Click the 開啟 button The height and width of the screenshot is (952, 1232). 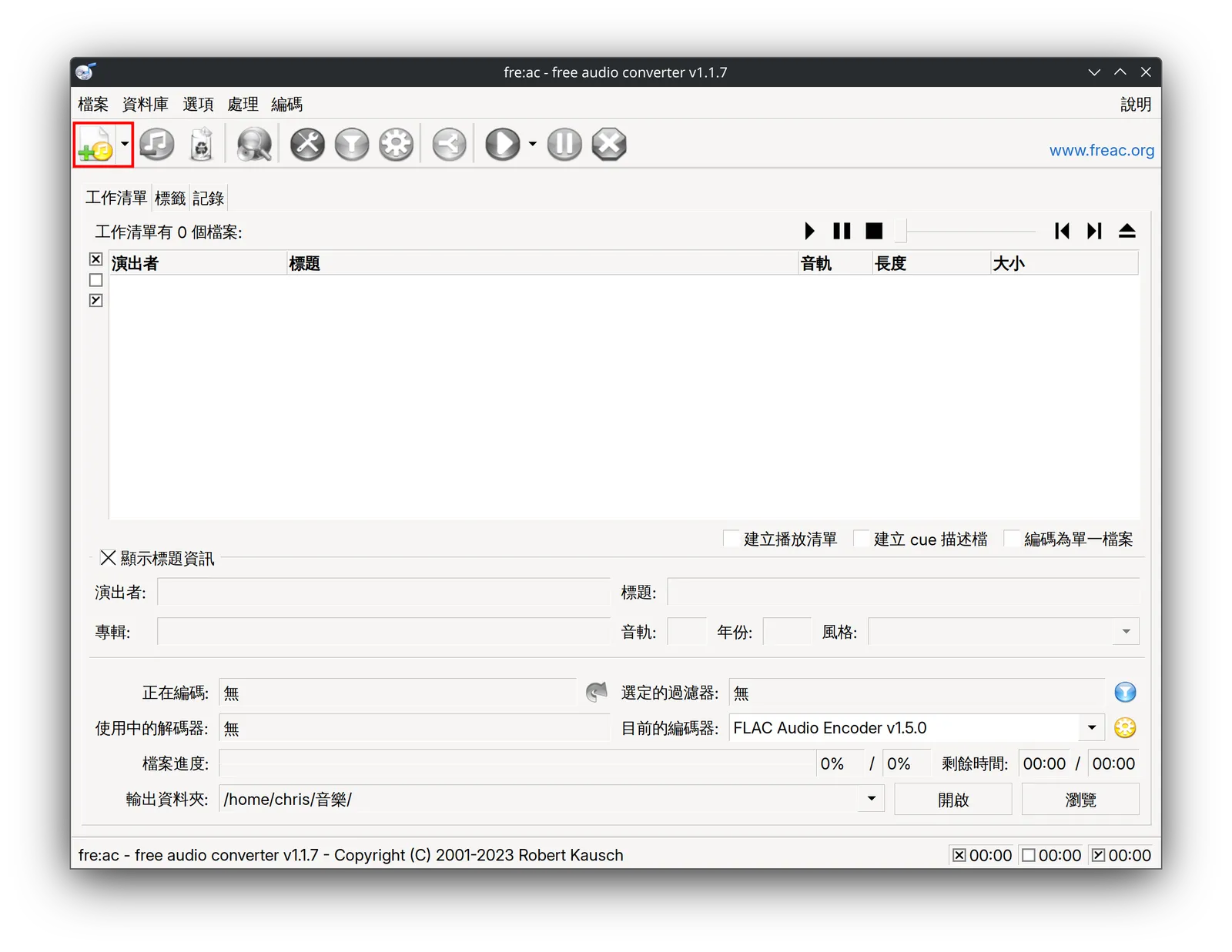click(953, 800)
